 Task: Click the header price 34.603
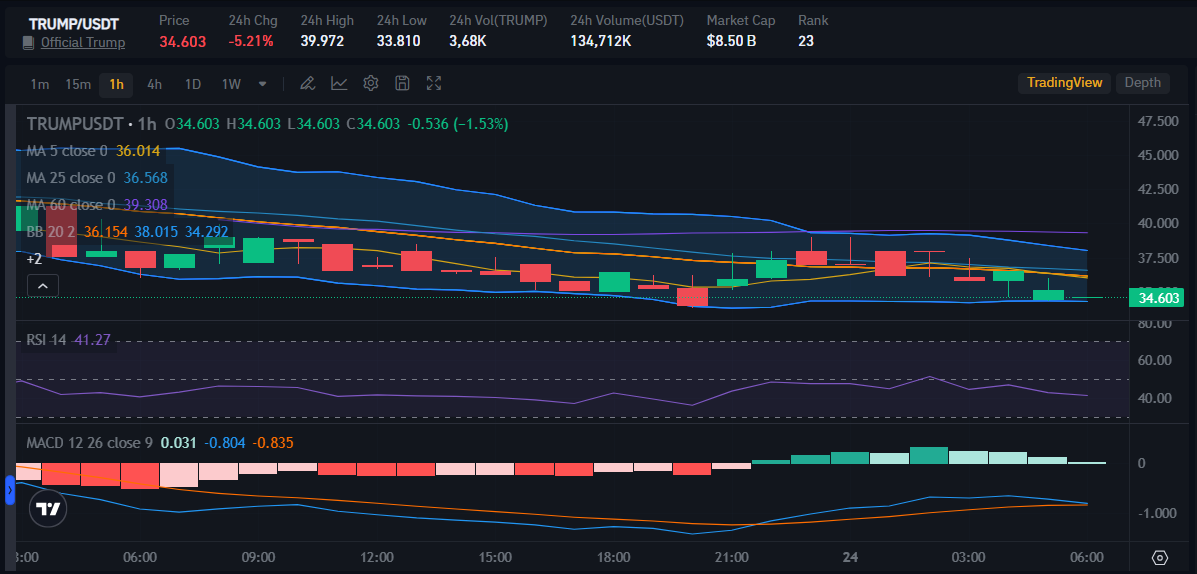point(182,41)
